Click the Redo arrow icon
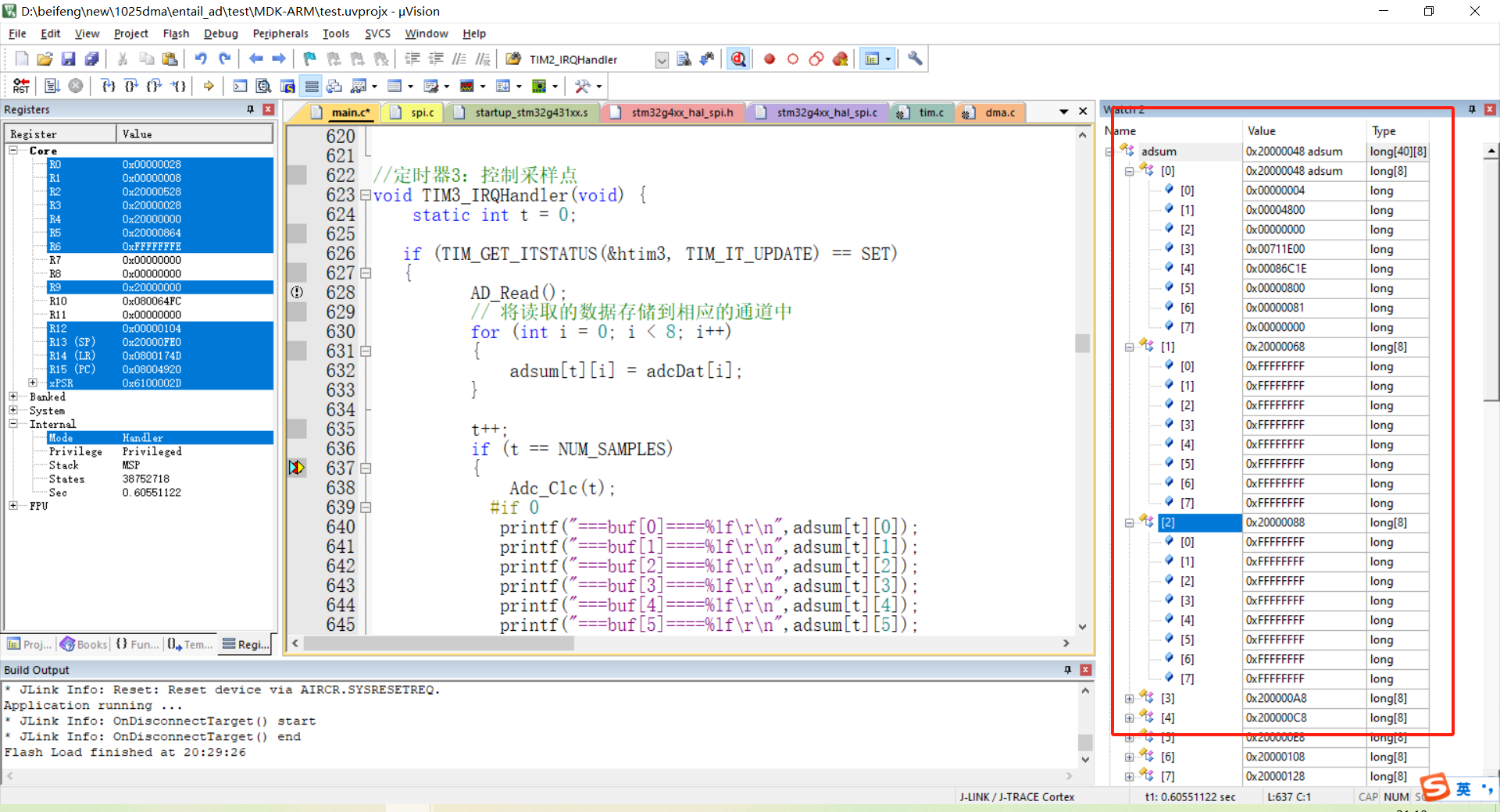Viewport: 1500px width, 812px height. pos(224,59)
